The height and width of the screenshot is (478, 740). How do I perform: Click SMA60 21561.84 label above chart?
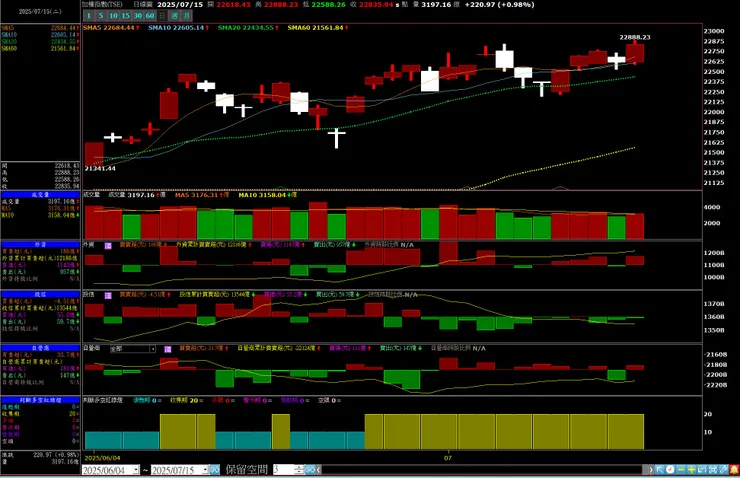point(317,28)
